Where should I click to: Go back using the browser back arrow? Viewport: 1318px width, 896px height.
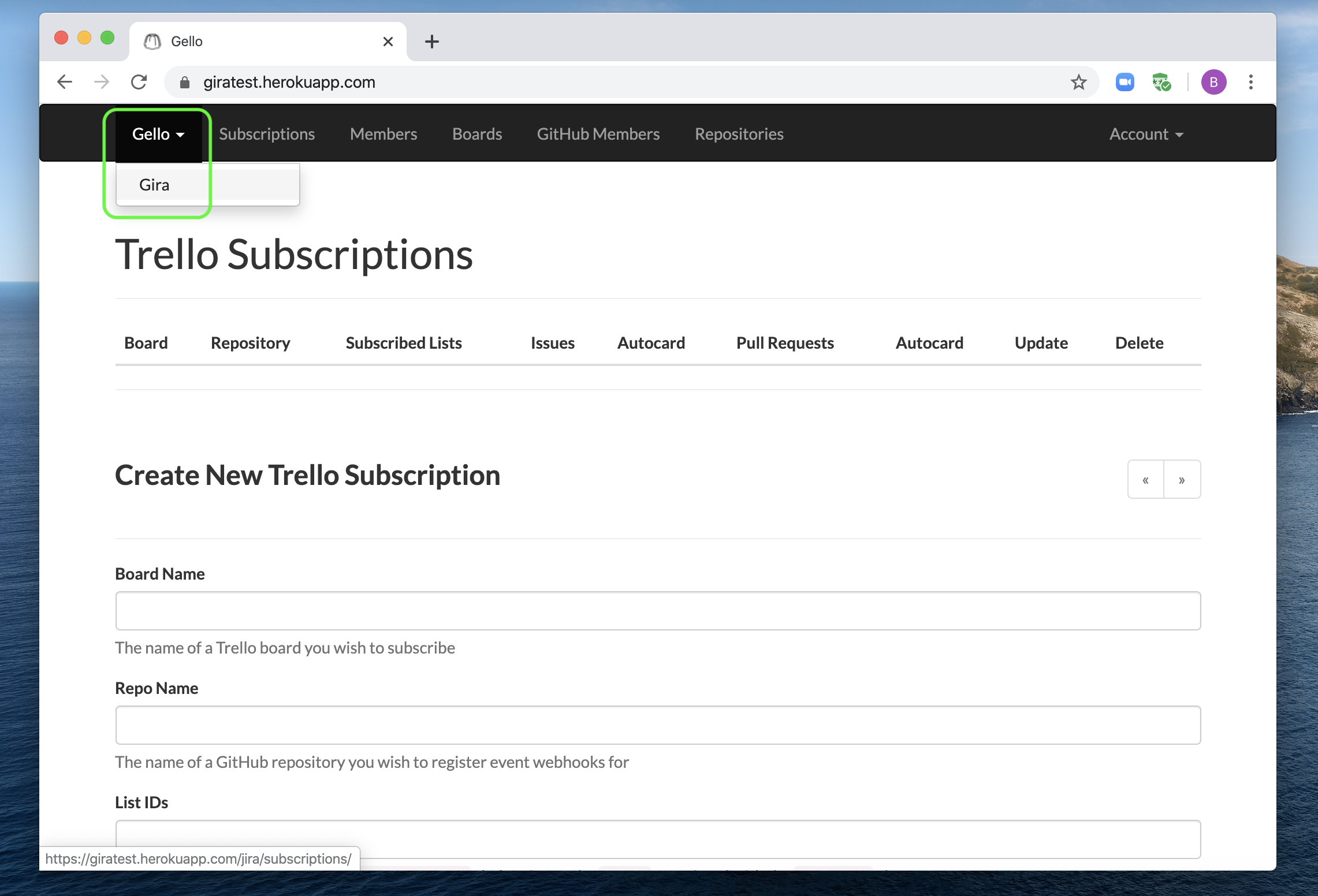tap(65, 82)
